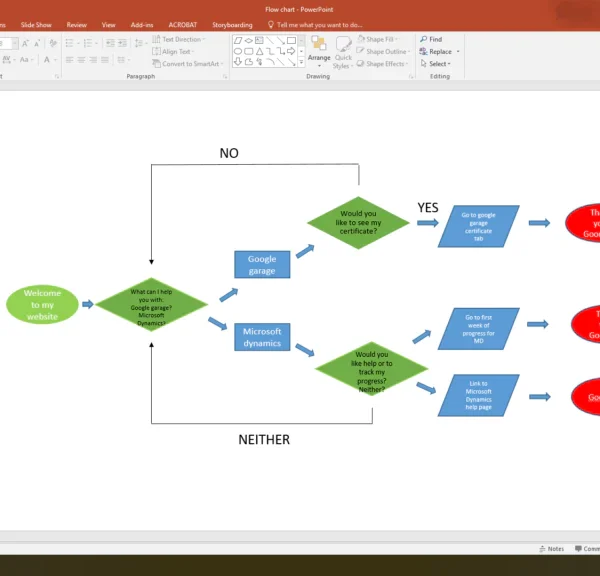Choose the down block arrow shape
The width and height of the screenshot is (600, 576).
pyautogui.click(x=238, y=62)
